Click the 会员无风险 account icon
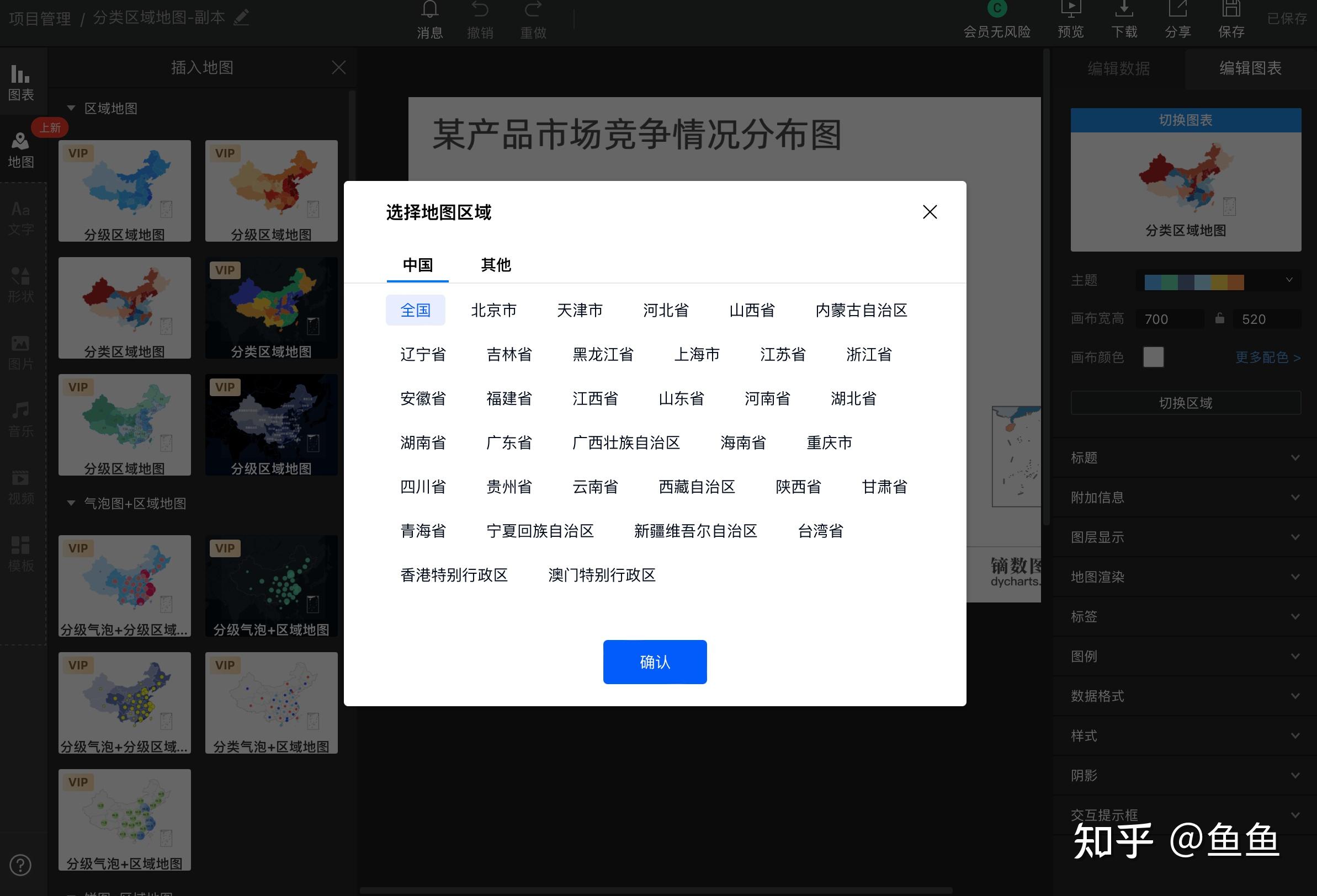The height and width of the screenshot is (896, 1317). click(x=997, y=8)
